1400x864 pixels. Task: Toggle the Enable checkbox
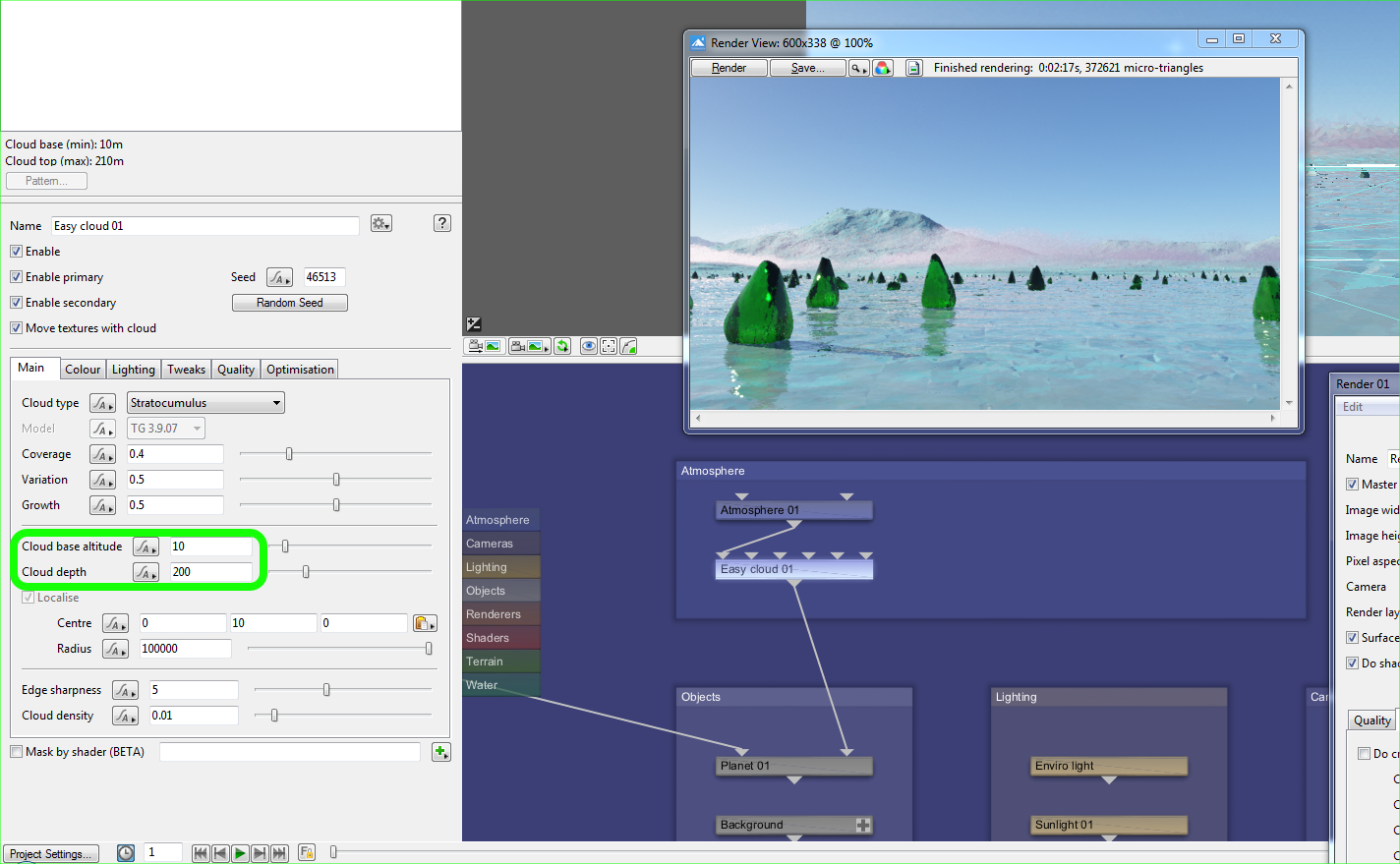[16, 252]
